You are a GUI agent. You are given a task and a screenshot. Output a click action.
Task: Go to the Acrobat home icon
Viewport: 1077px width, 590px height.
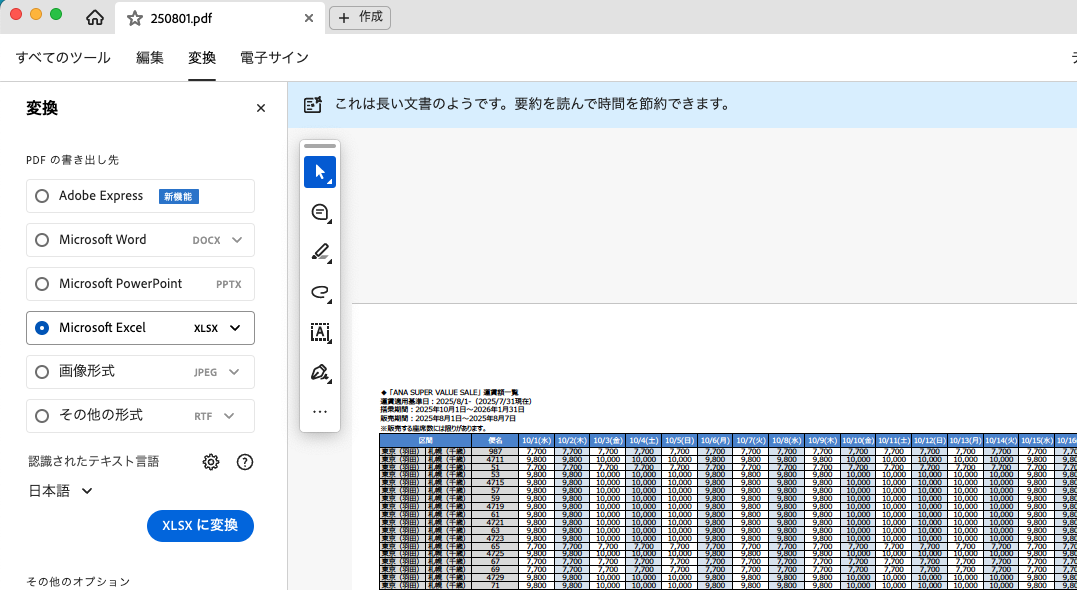[x=95, y=18]
